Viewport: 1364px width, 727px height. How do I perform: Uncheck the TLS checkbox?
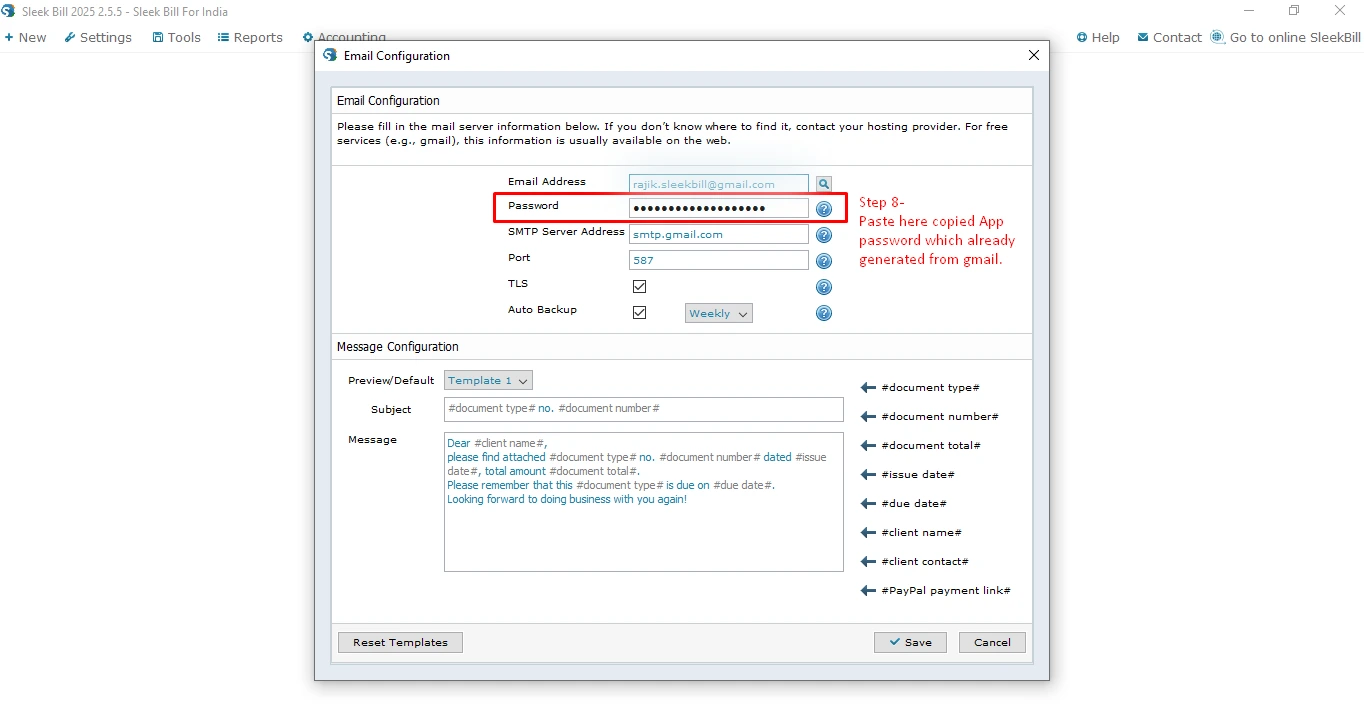point(640,286)
